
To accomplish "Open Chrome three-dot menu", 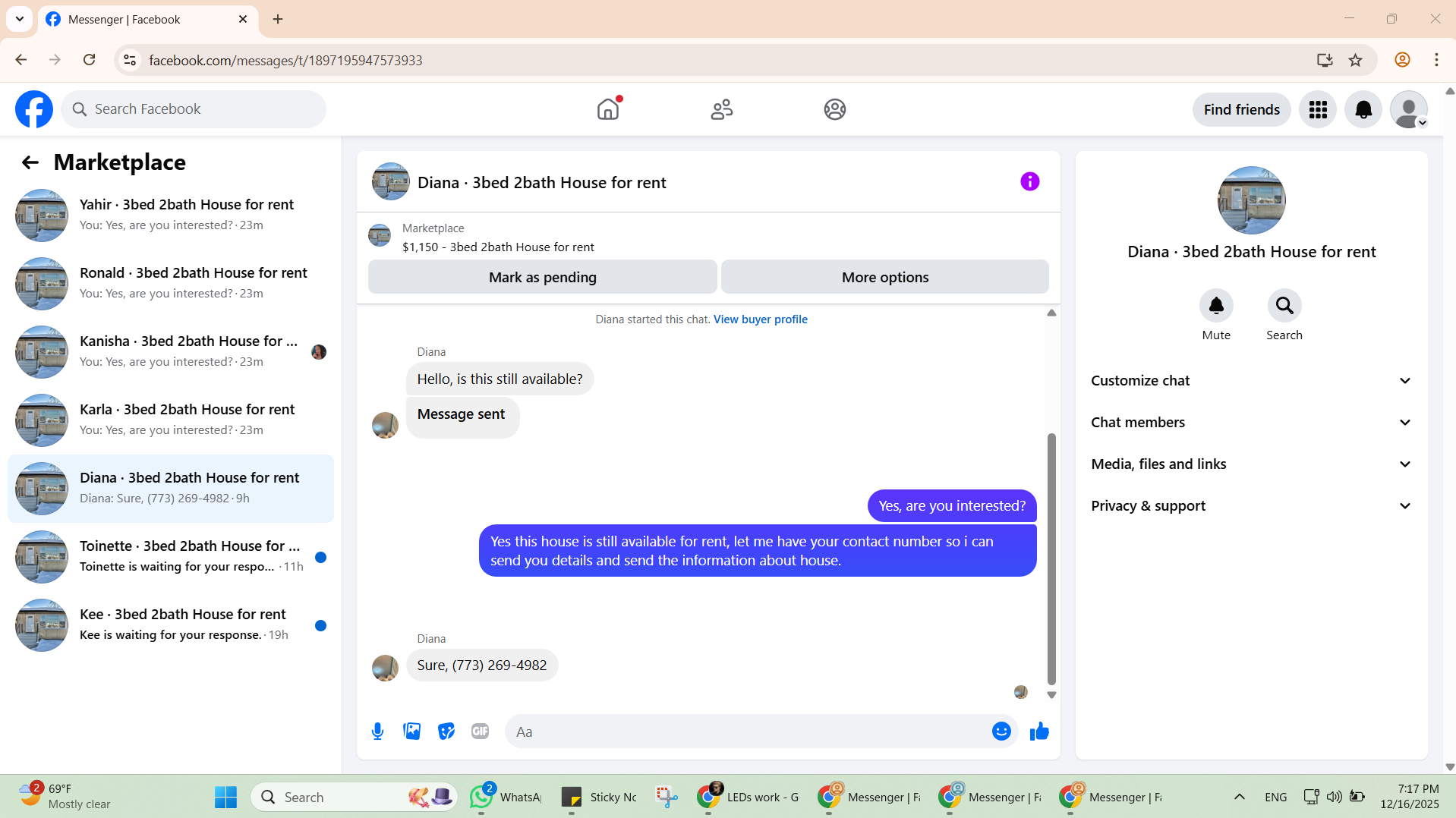I will (x=1436, y=60).
